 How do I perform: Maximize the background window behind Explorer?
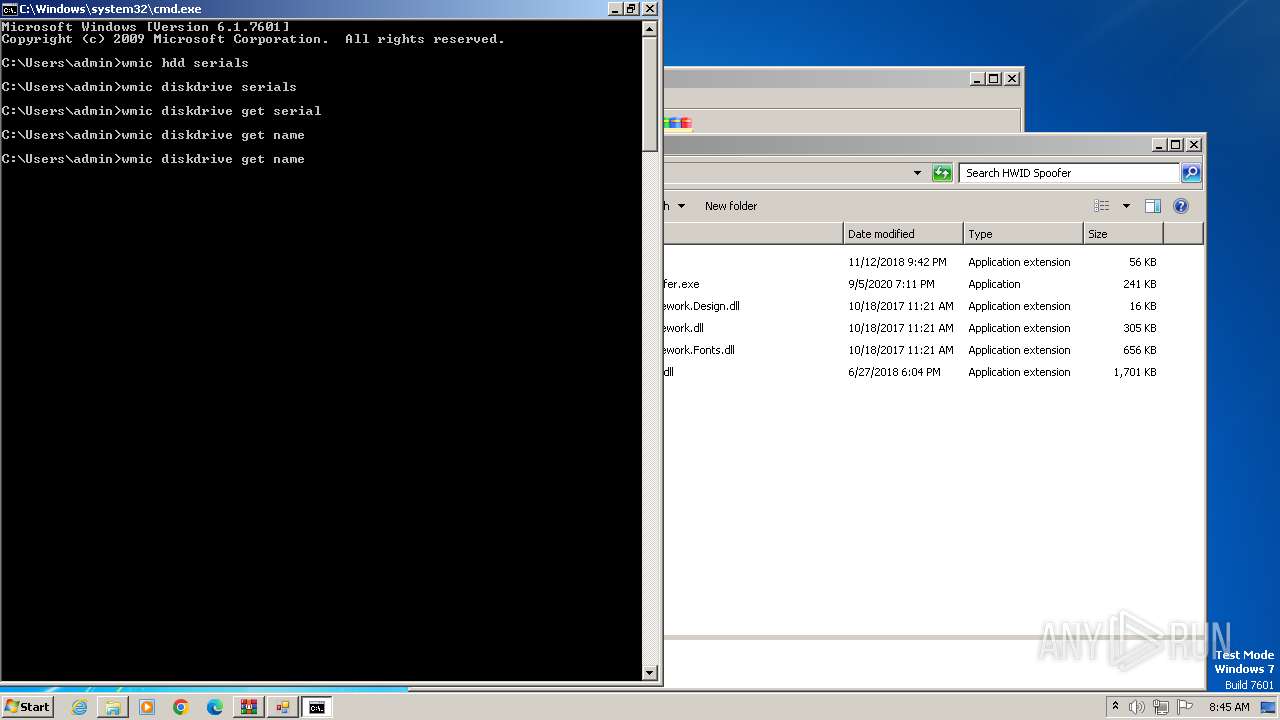[994, 78]
